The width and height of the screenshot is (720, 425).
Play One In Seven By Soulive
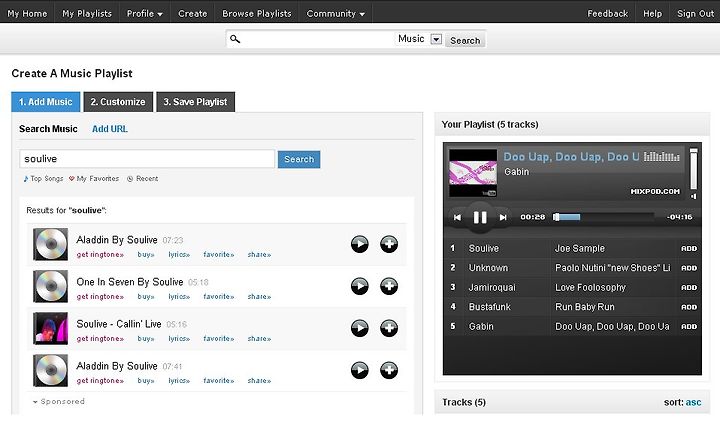pyautogui.click(x=360, y=286)
